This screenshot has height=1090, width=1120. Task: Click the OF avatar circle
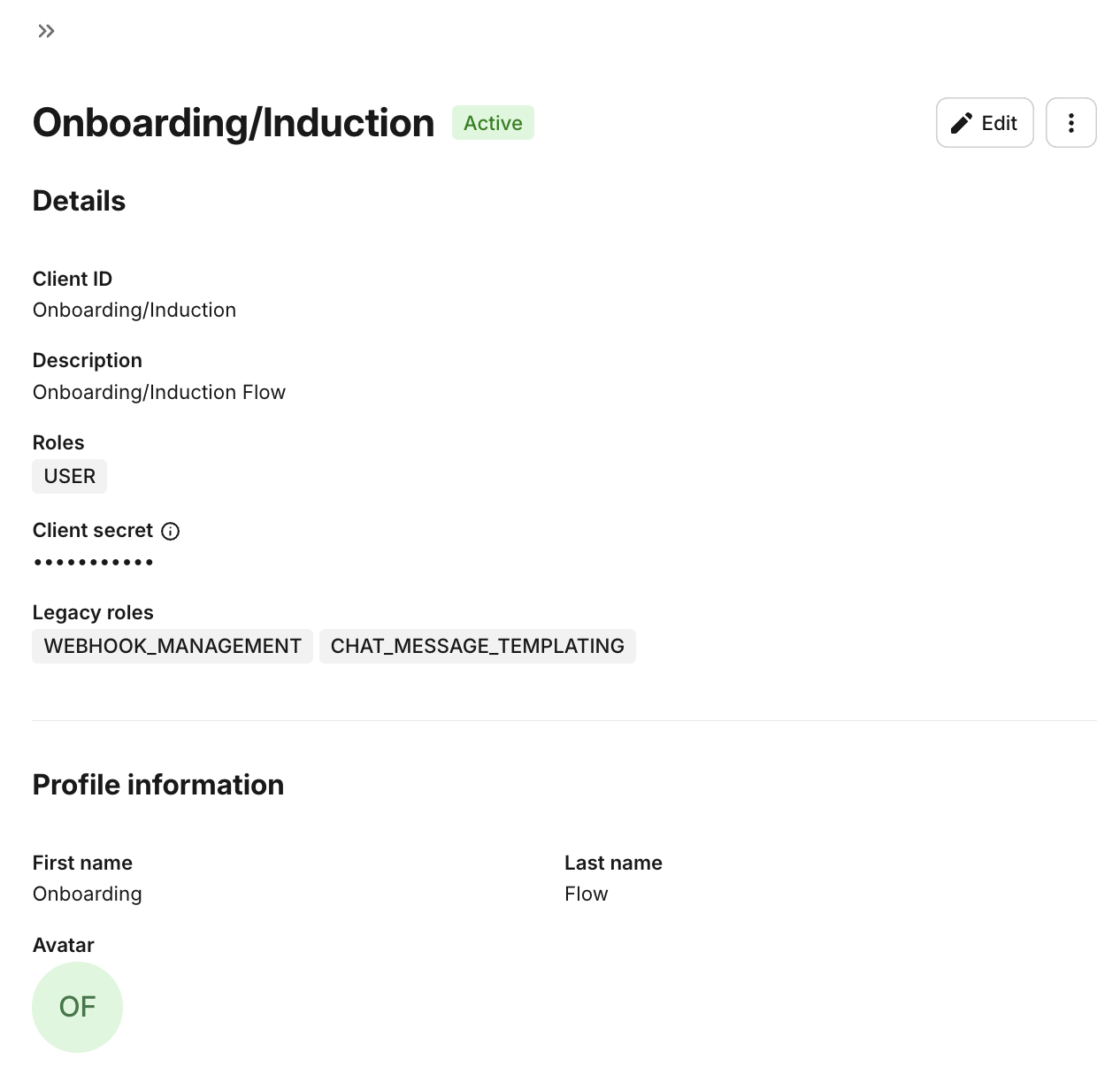coord(77,1007)
